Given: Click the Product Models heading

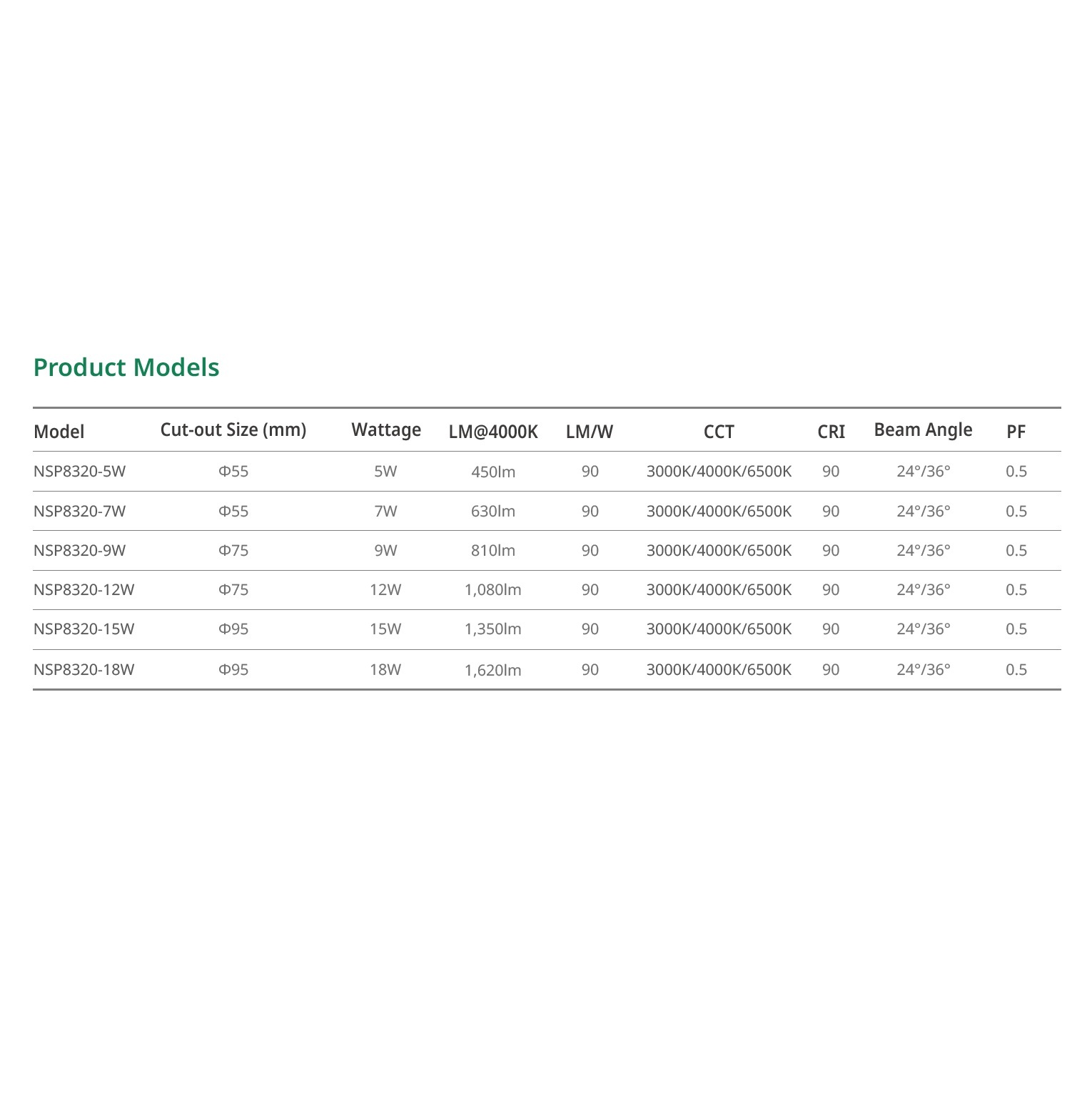Looking at the screenshot, I should 126,367.
